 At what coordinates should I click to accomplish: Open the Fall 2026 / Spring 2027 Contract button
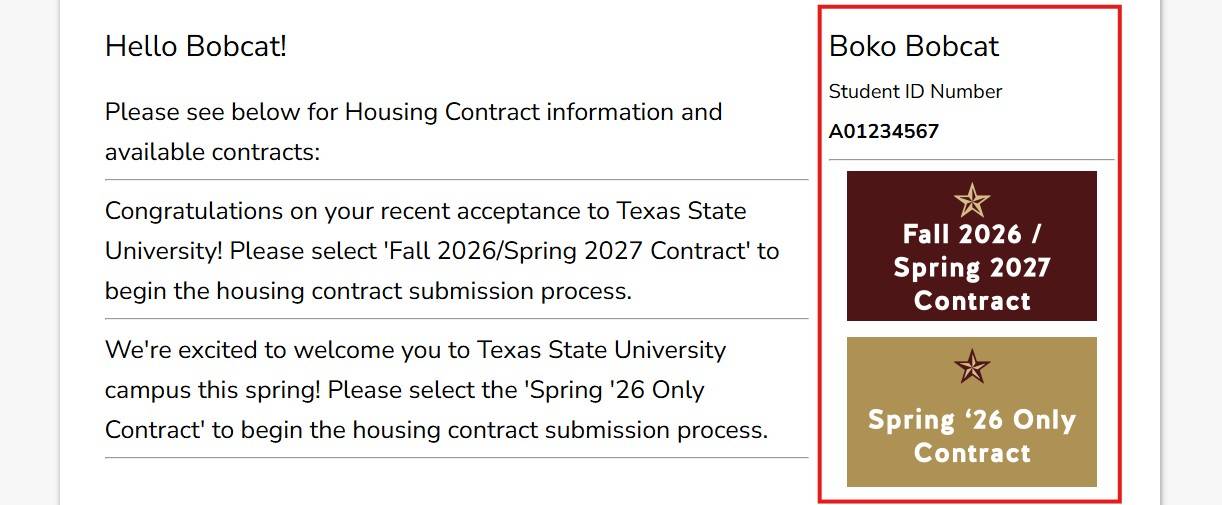coord(971,246)
